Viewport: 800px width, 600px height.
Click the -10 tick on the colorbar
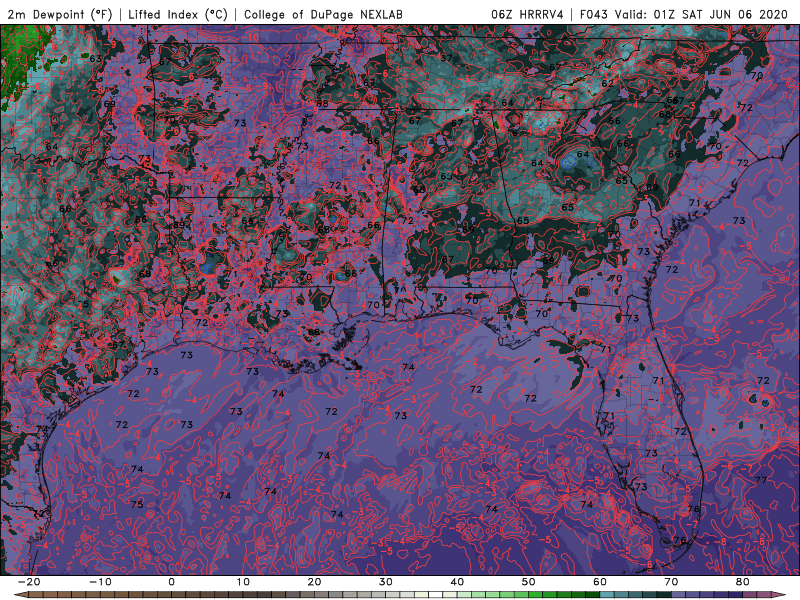pos(99,582)
